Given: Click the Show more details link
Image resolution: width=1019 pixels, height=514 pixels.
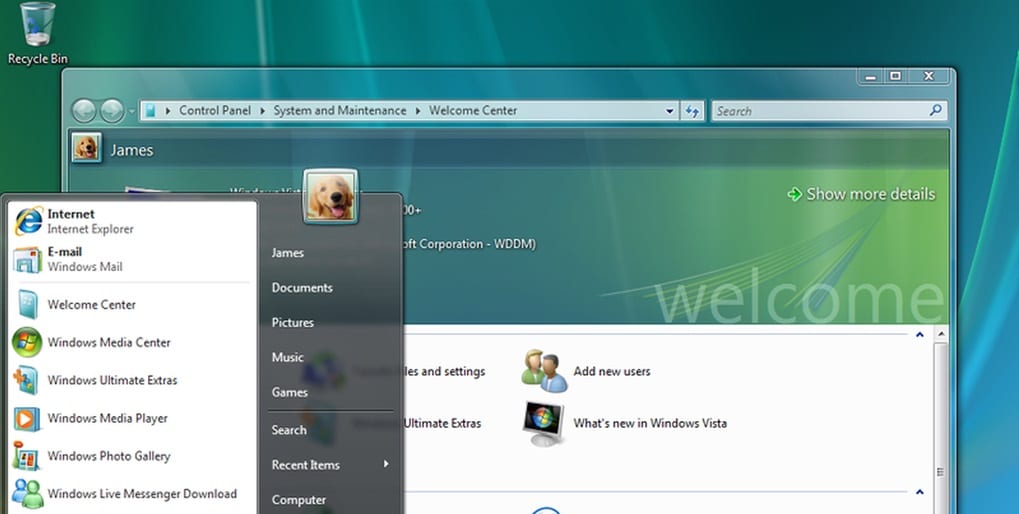Looking at the screenshot, I should tap(870, 194).
